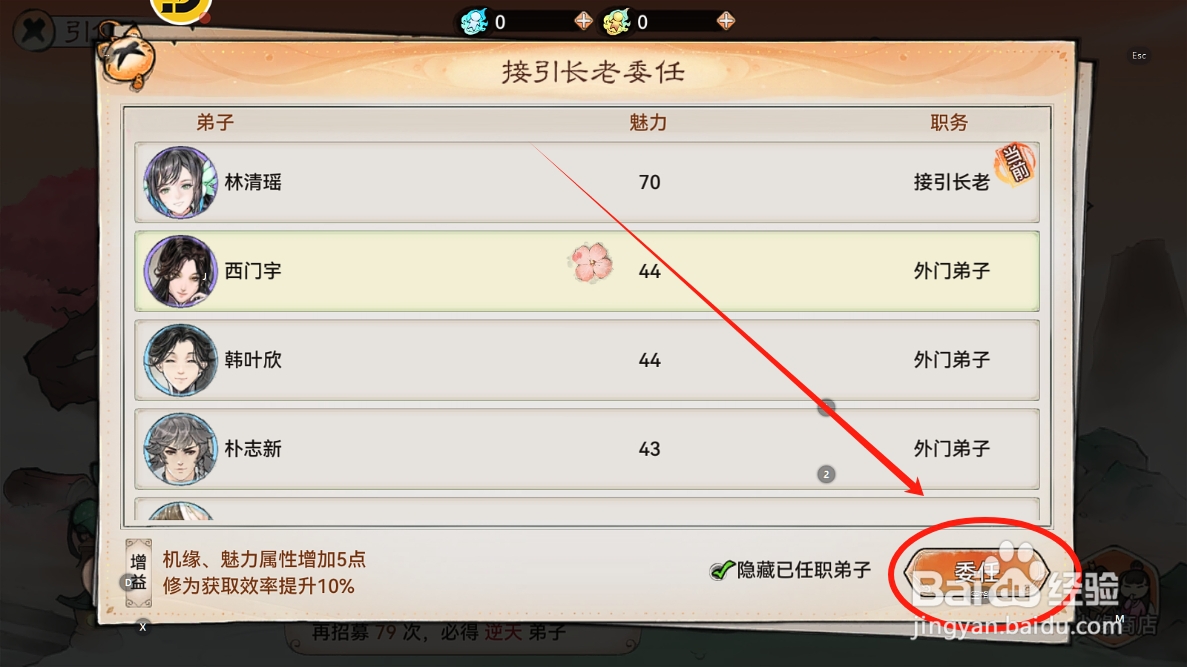
Task: Sort by the 魅力 column header
Action: [648, 123]
